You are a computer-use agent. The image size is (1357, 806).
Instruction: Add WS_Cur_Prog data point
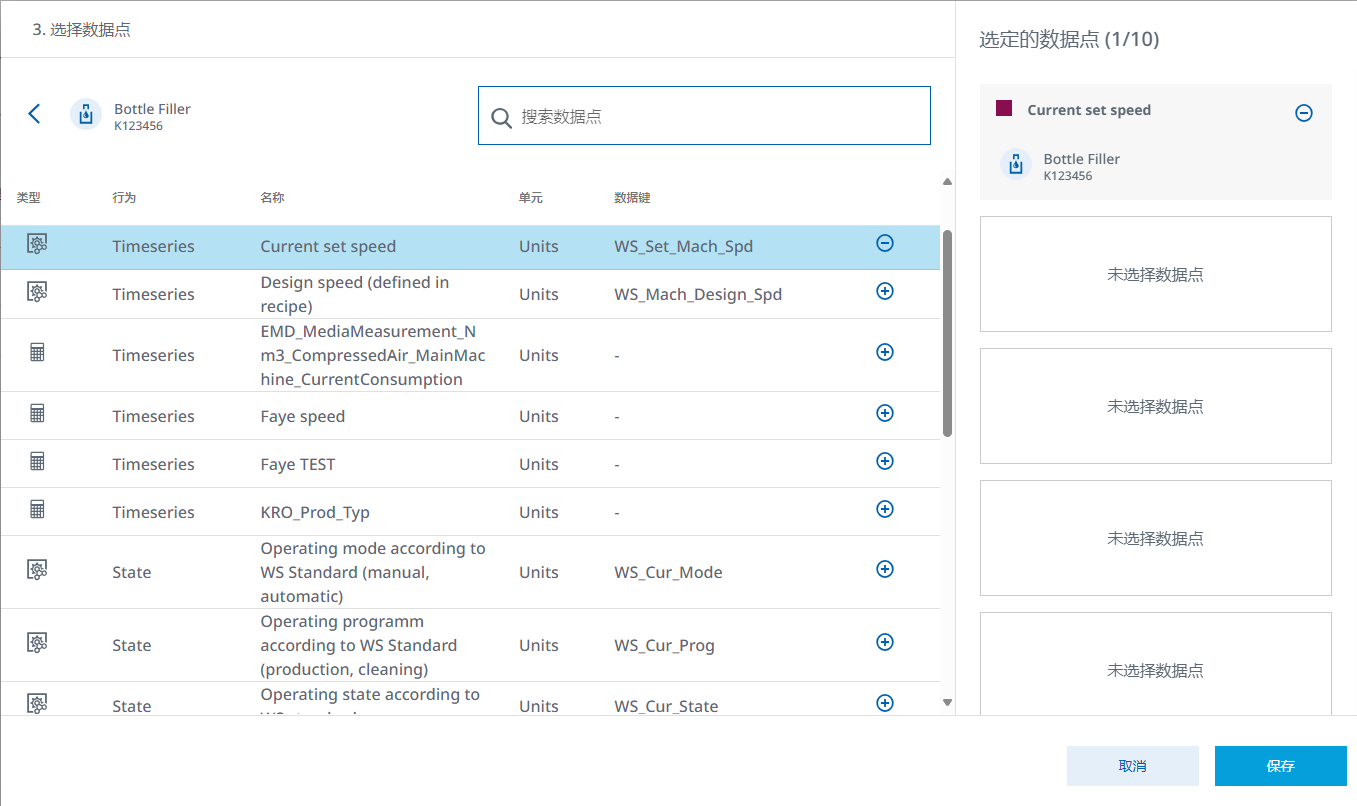coord(884,642)
